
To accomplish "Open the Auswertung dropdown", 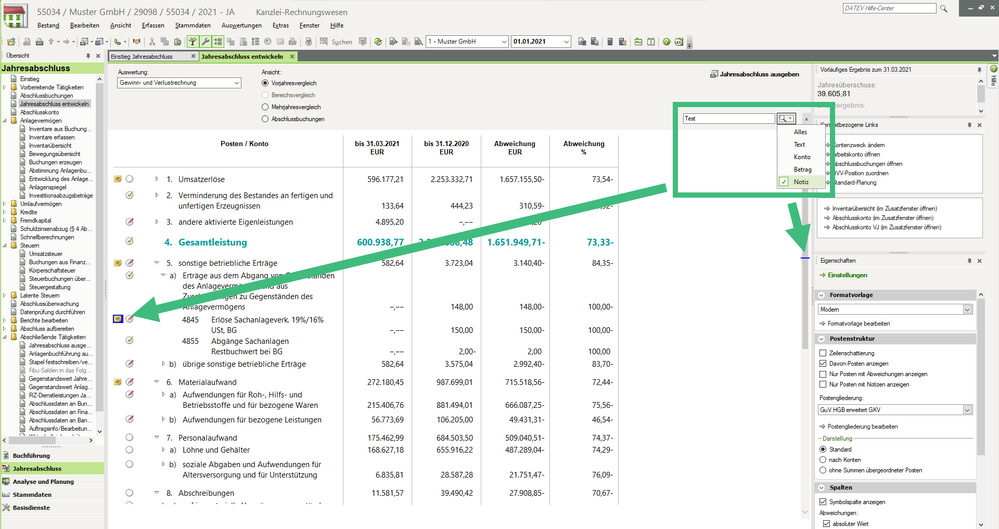I will (x=235, y=83).
